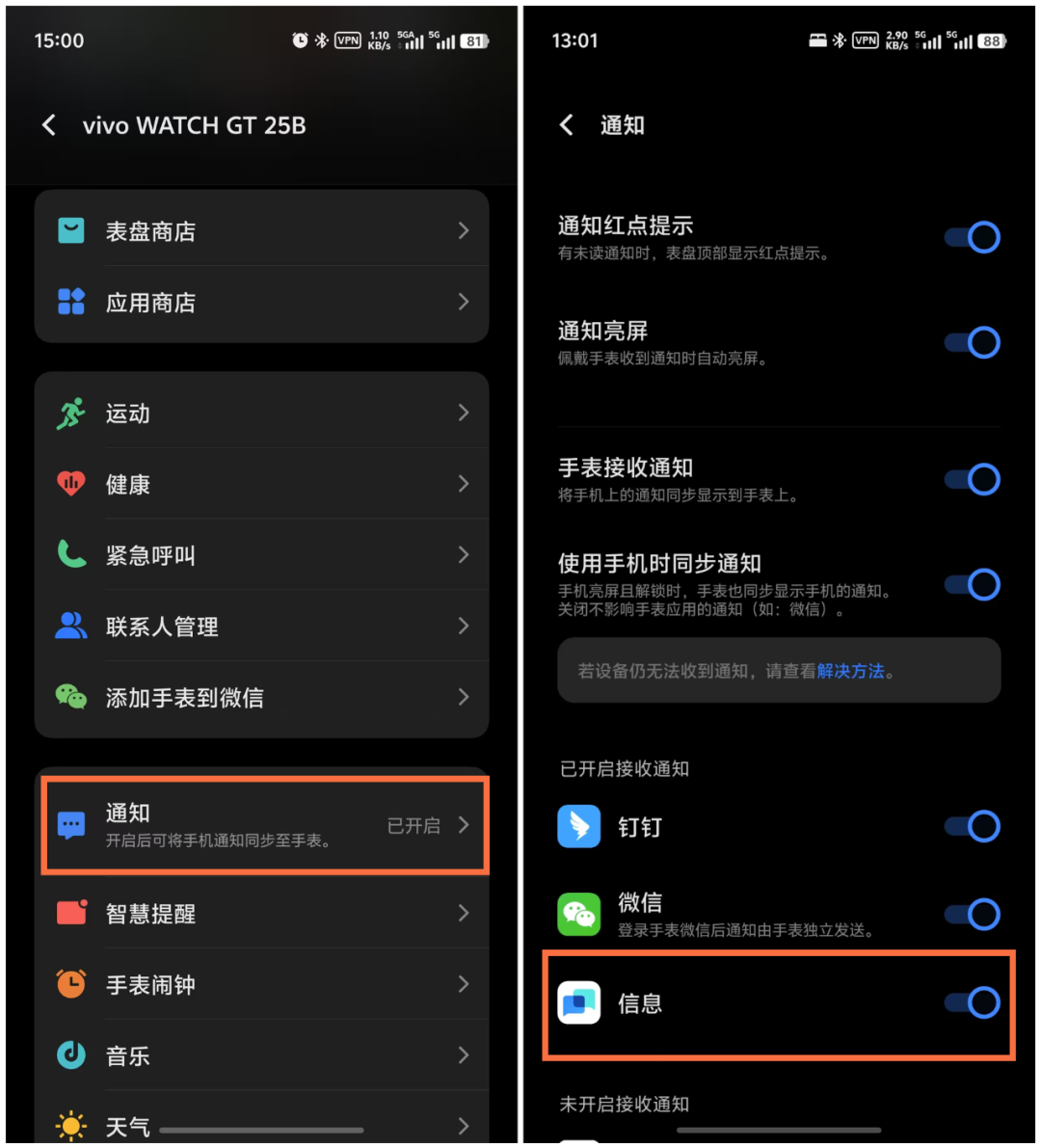Screen dimensions: 1041x1148
Task: Expand 紧急呼叫 chevron arrow
Action: point(464,555)
